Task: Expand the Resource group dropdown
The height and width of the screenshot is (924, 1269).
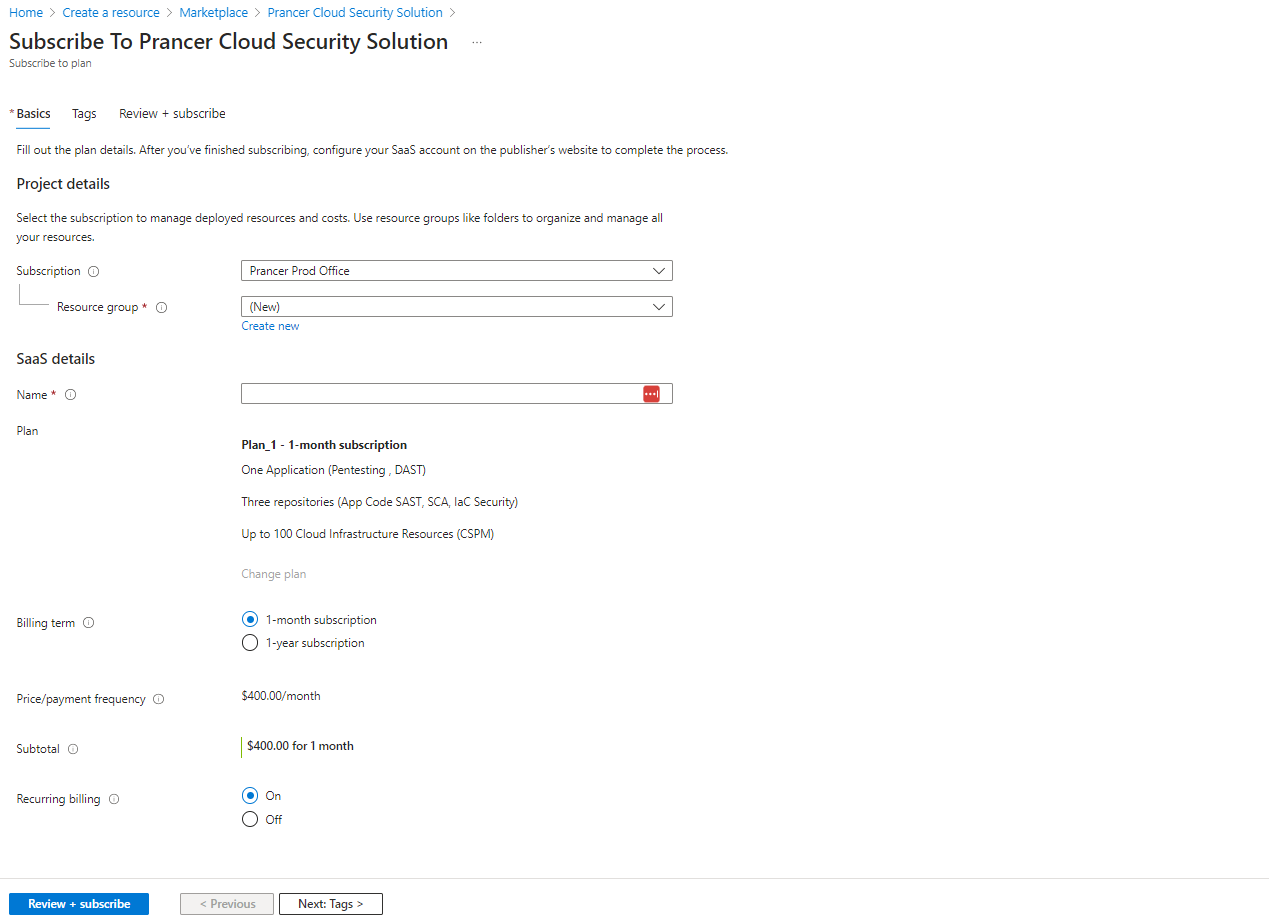Action: [x=457, y=307]
